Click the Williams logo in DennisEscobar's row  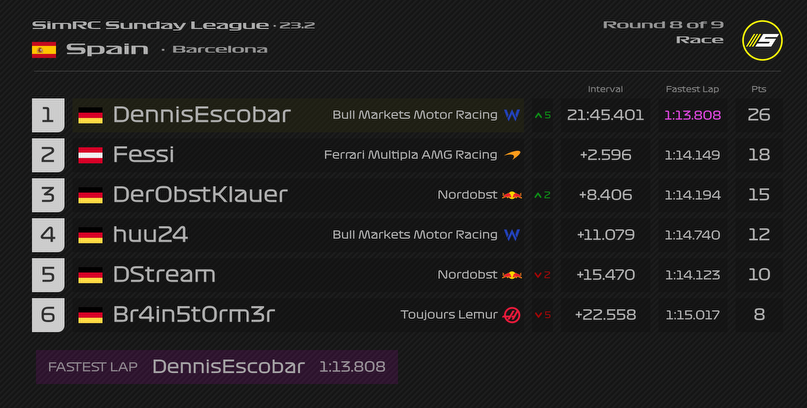pos(512,115)
